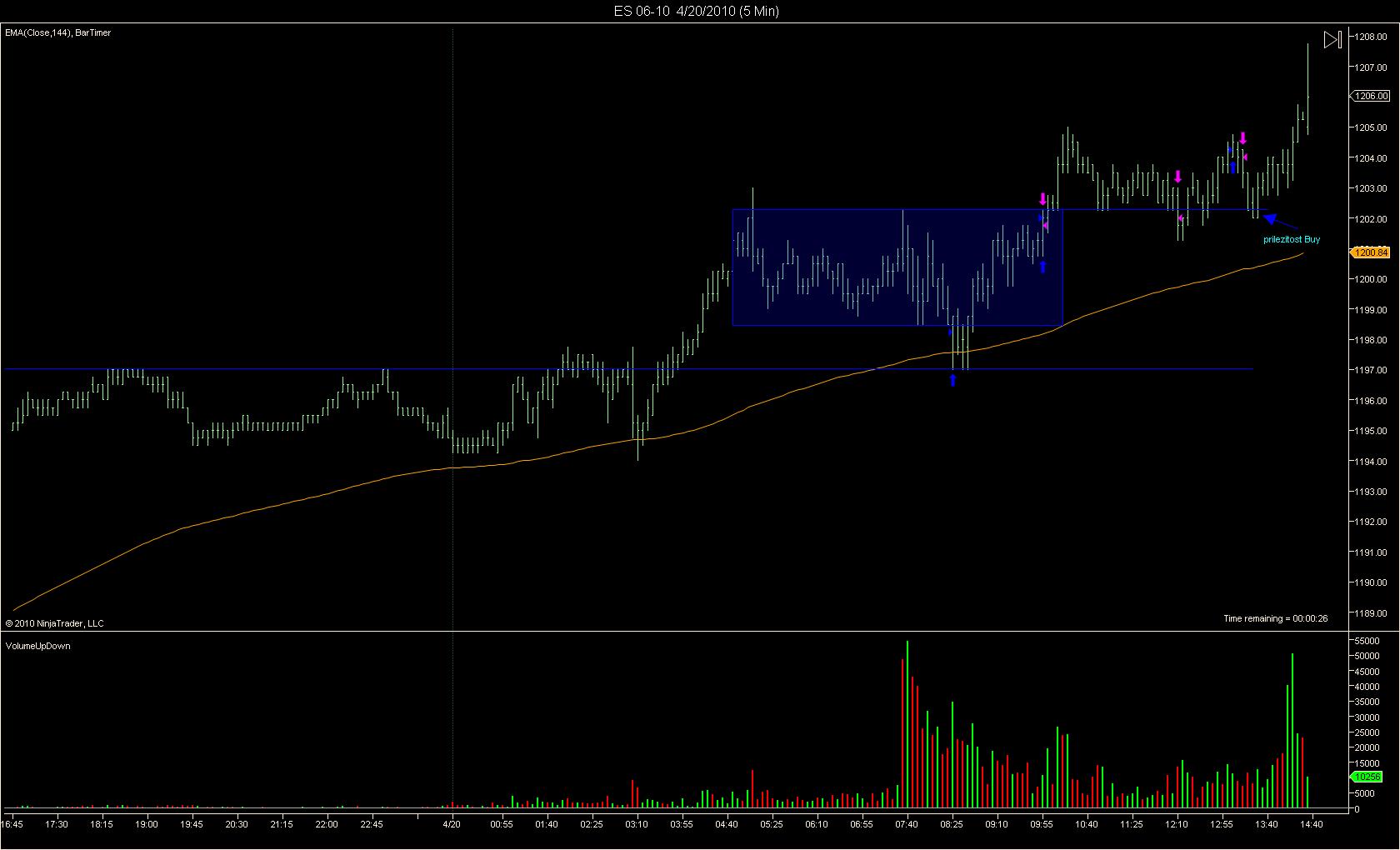This screenshot has height=850, width=1400.
Task: Click the 22:45 time axis label
Action: (372, 824)
